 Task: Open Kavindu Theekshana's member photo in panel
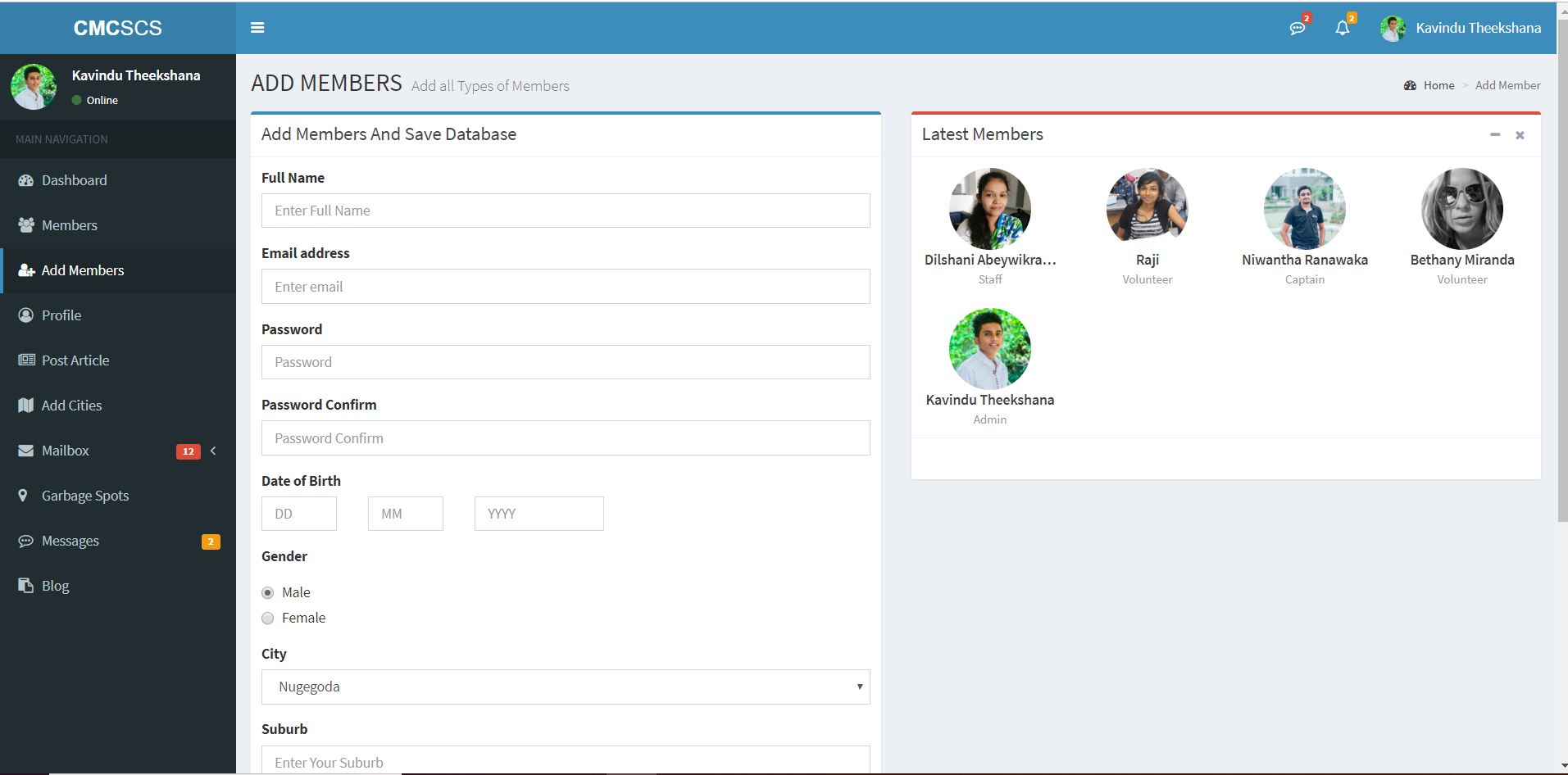990,349
